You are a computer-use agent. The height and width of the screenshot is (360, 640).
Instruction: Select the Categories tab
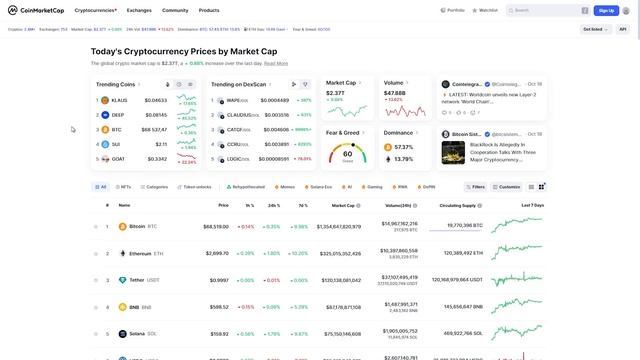pos(154,187)
